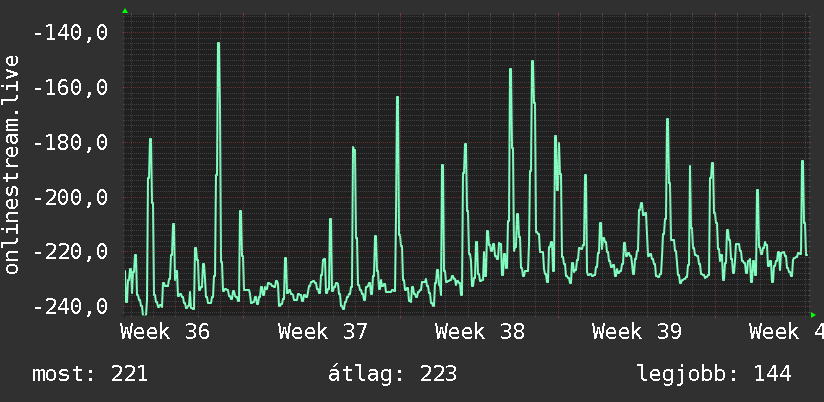
Task: Click the -140,0 y-axis label
Action: (70, 33)
